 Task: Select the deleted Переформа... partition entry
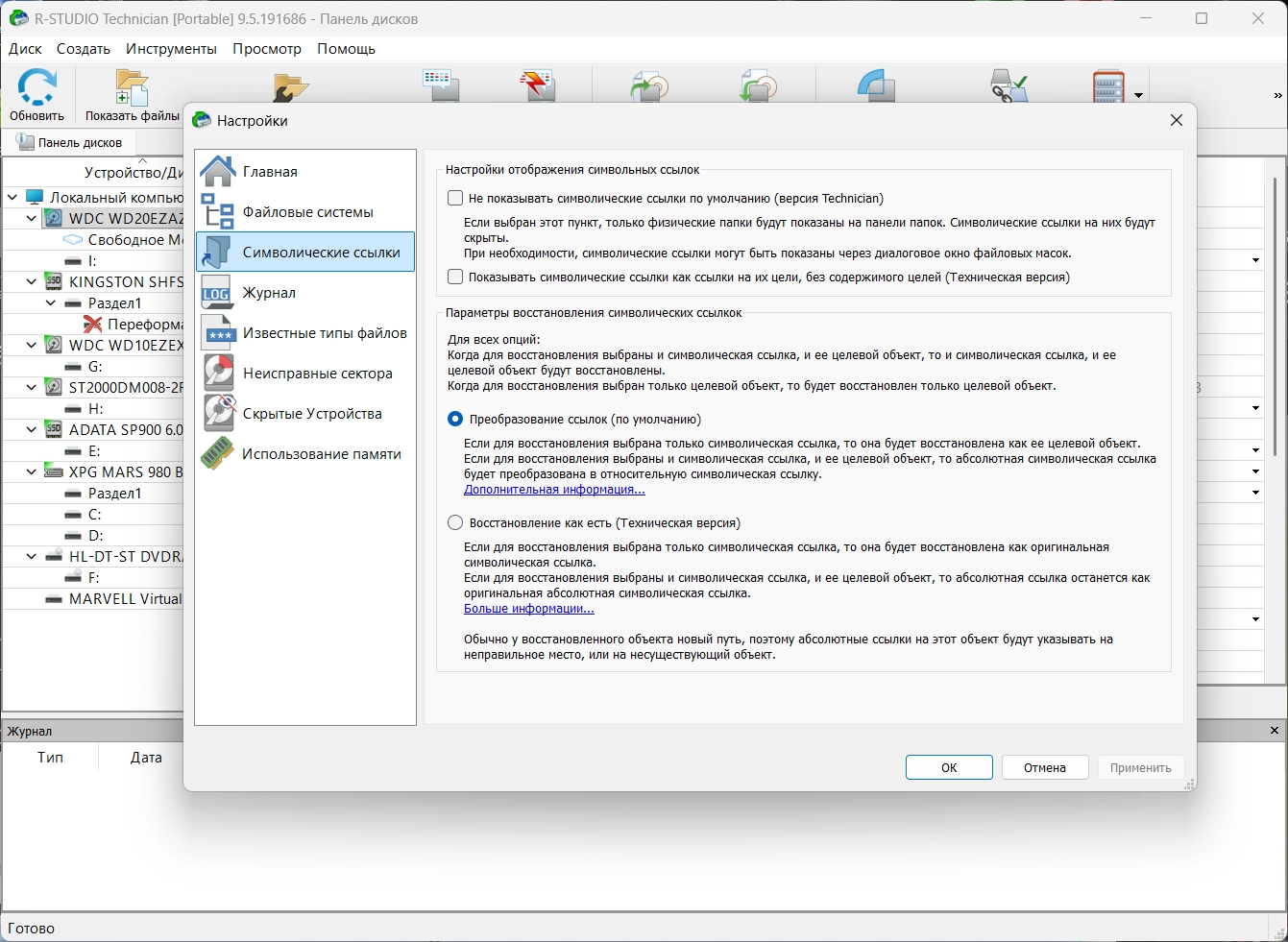[x=144, y=324]
